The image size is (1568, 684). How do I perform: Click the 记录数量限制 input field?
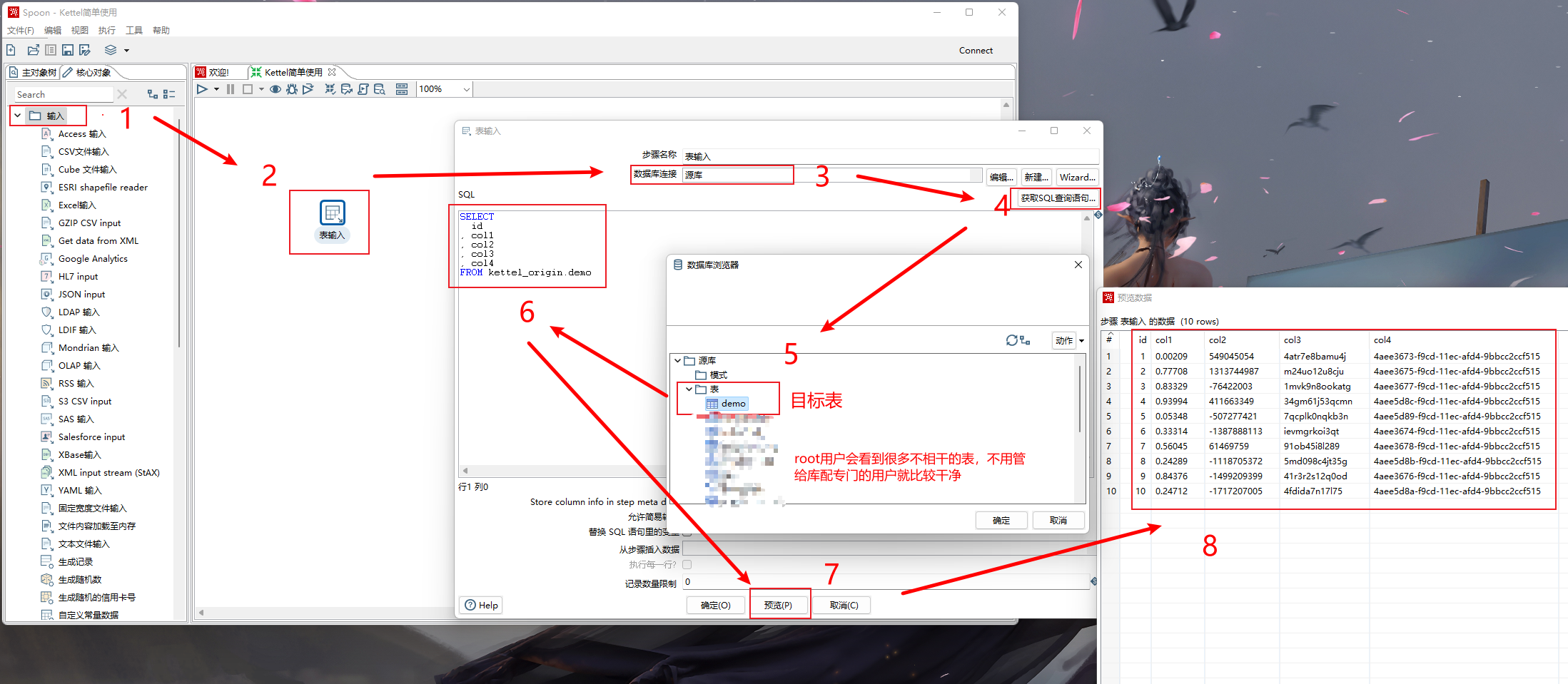click(885, 582)
